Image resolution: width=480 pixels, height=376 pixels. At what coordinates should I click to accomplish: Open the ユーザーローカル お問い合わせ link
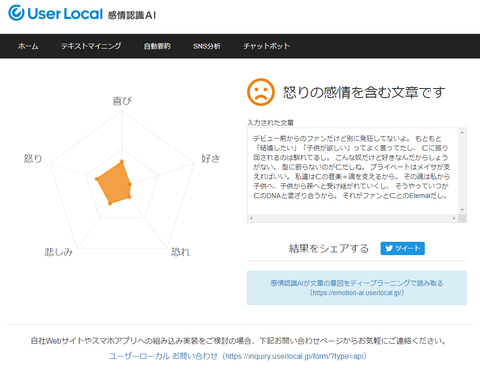pos(238,356)
